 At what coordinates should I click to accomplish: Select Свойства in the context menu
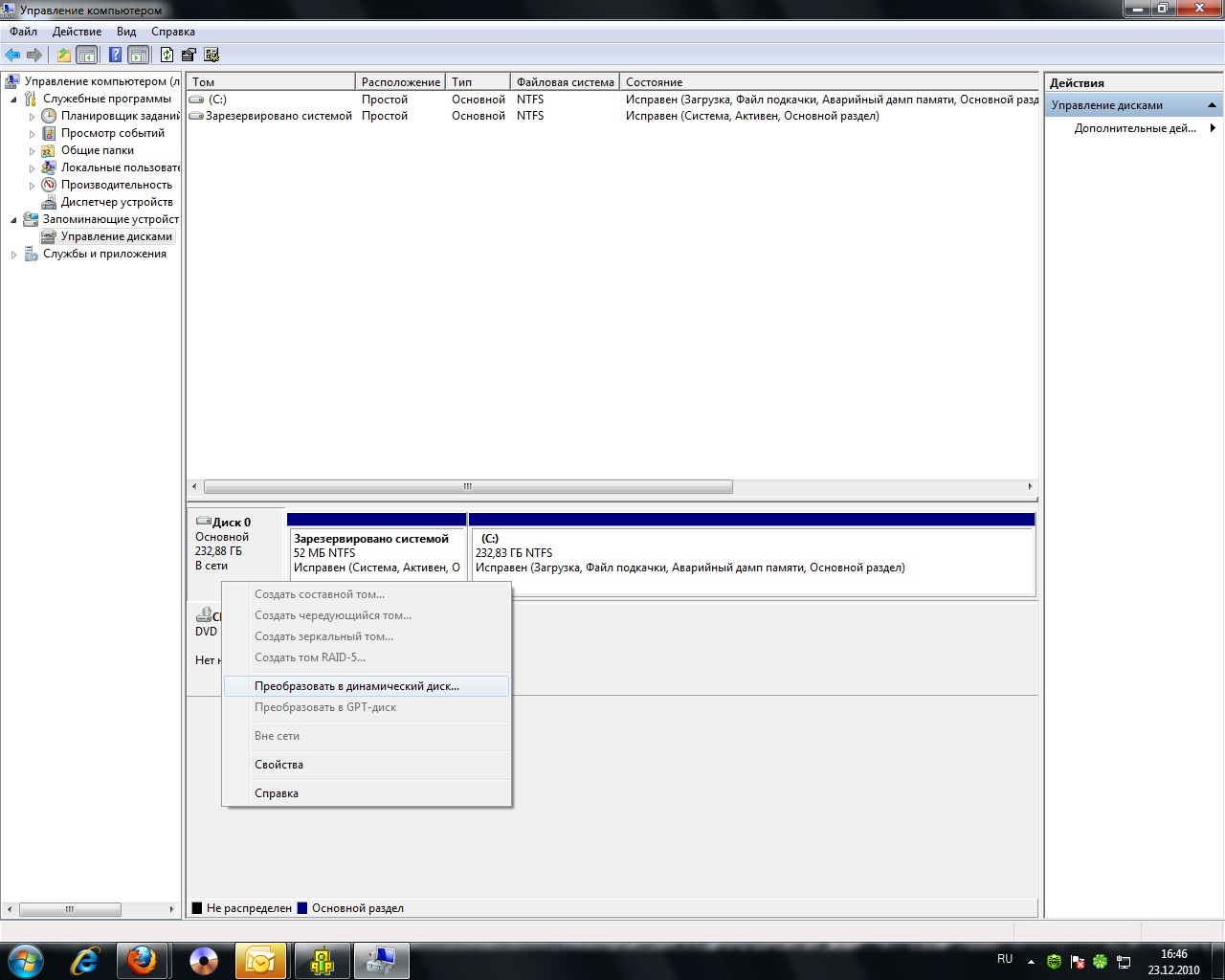(278, 765)
